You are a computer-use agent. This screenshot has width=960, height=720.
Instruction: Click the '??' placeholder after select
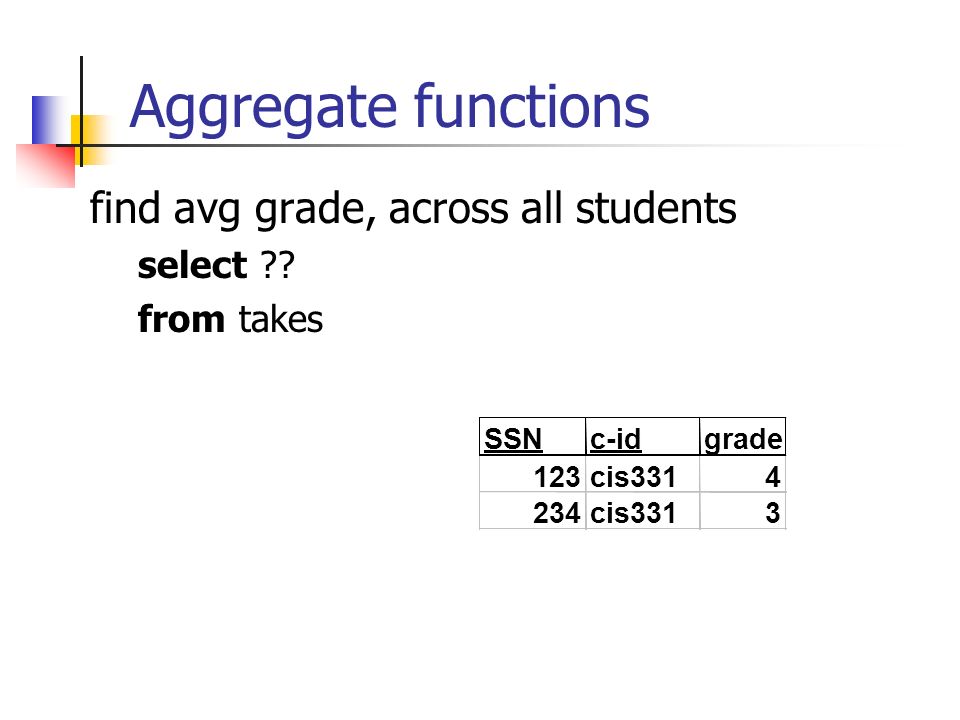(277, 265)
